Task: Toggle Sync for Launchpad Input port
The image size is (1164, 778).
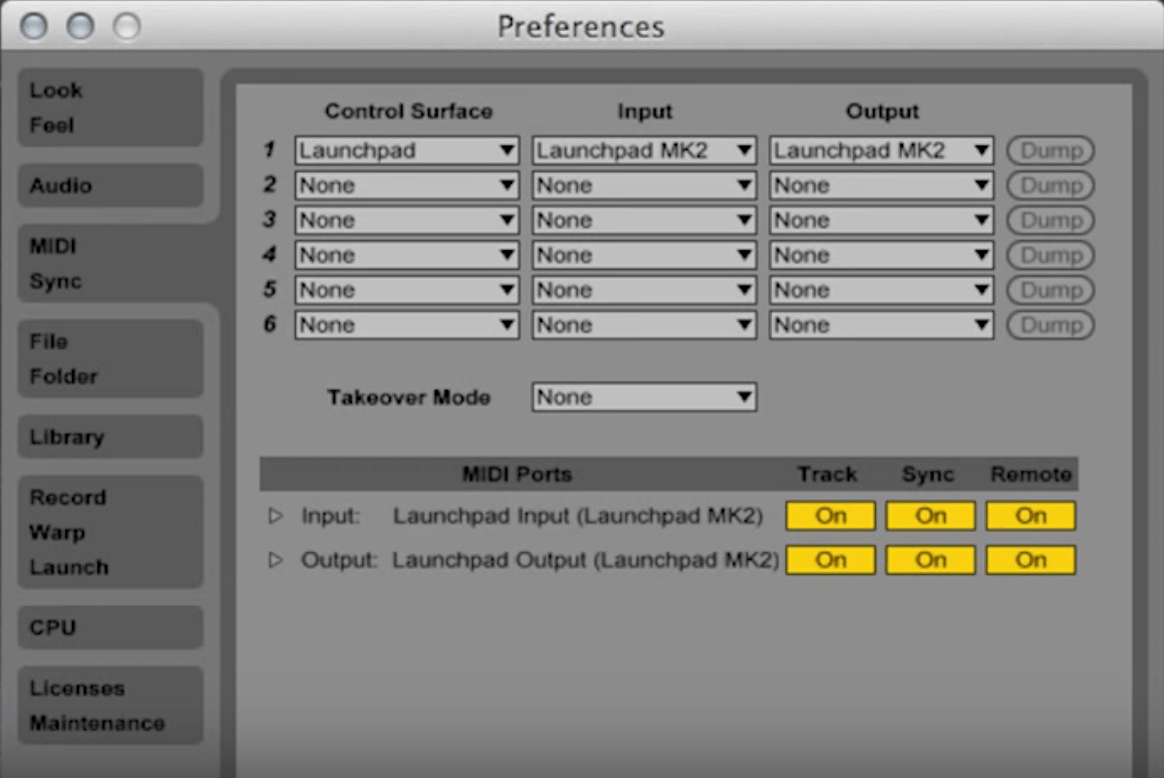Action: 930,516
